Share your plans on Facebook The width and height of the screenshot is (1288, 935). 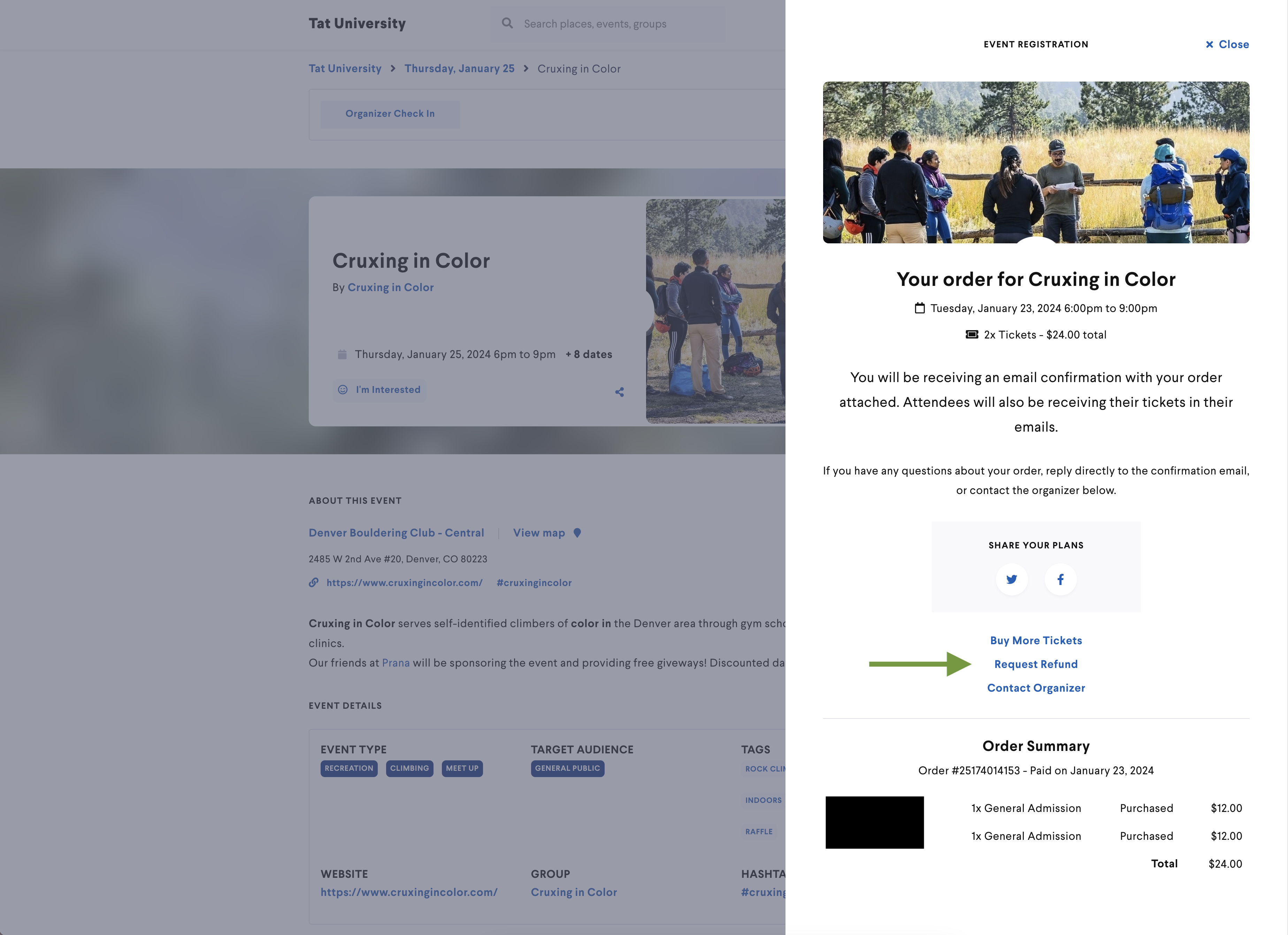pos(1060,579)
